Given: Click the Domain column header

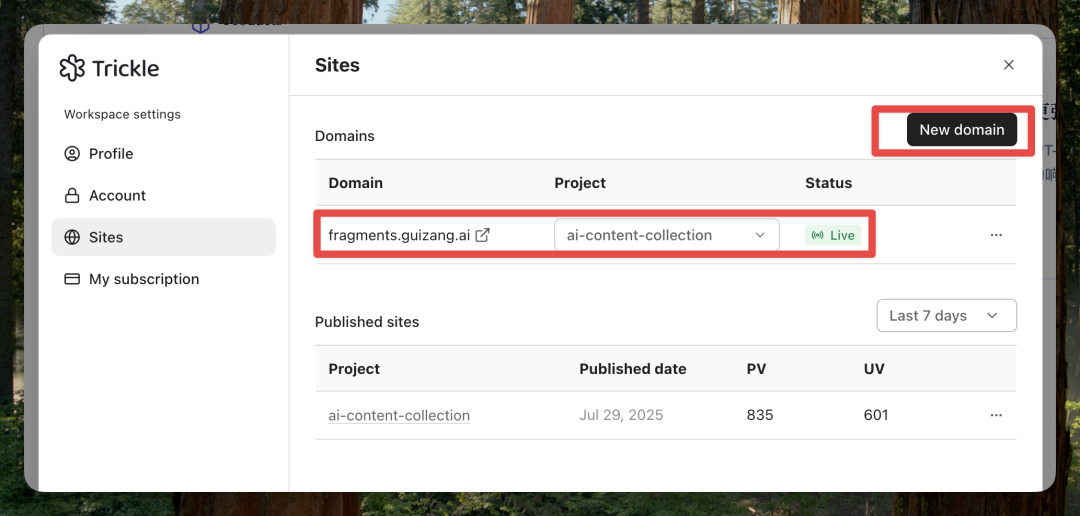Looking at the screenshot, I should click(x=355, y=183).
